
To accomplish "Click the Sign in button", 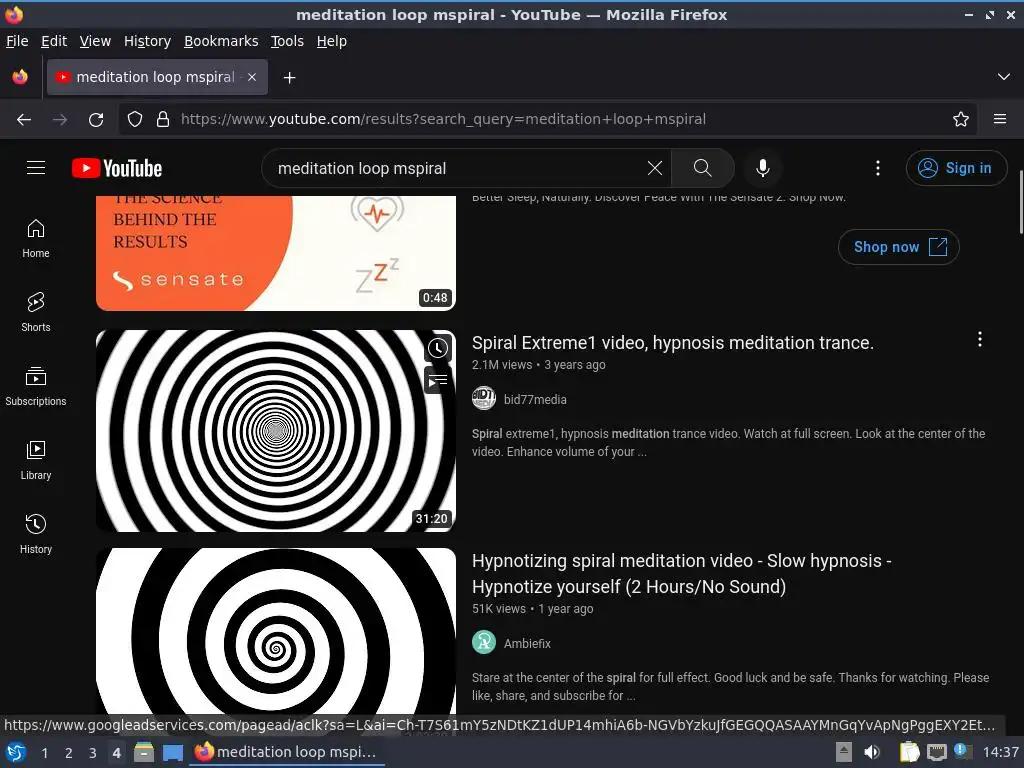I will point(955,168).
